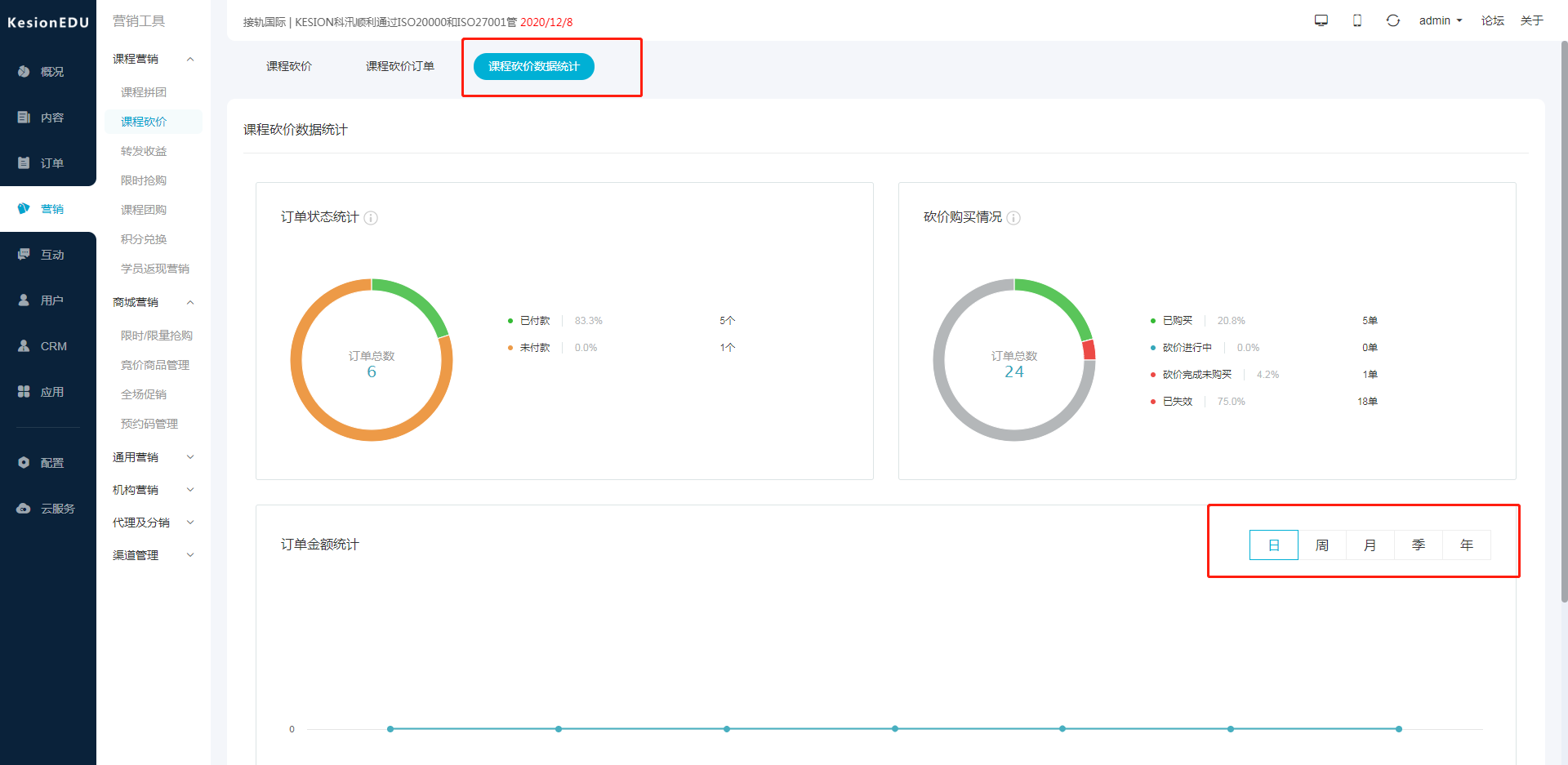Open 课程拼团 in the submenu
Screen dimensions: 1568x765
click(144, 92)
